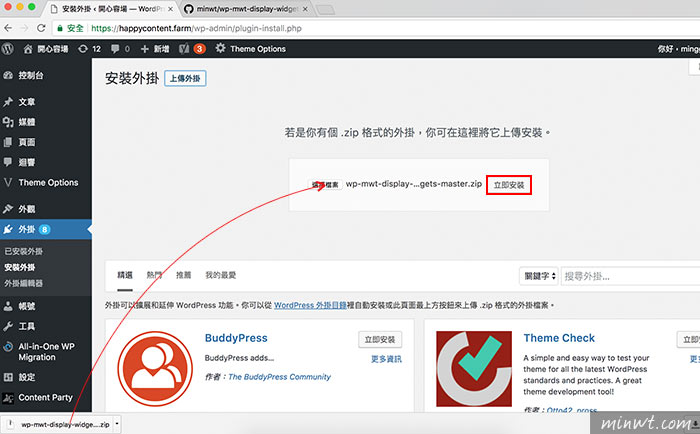Open the 關鍵字 search type dropdown
Viewport: 700px width, 434px height.
click(539, 276)
